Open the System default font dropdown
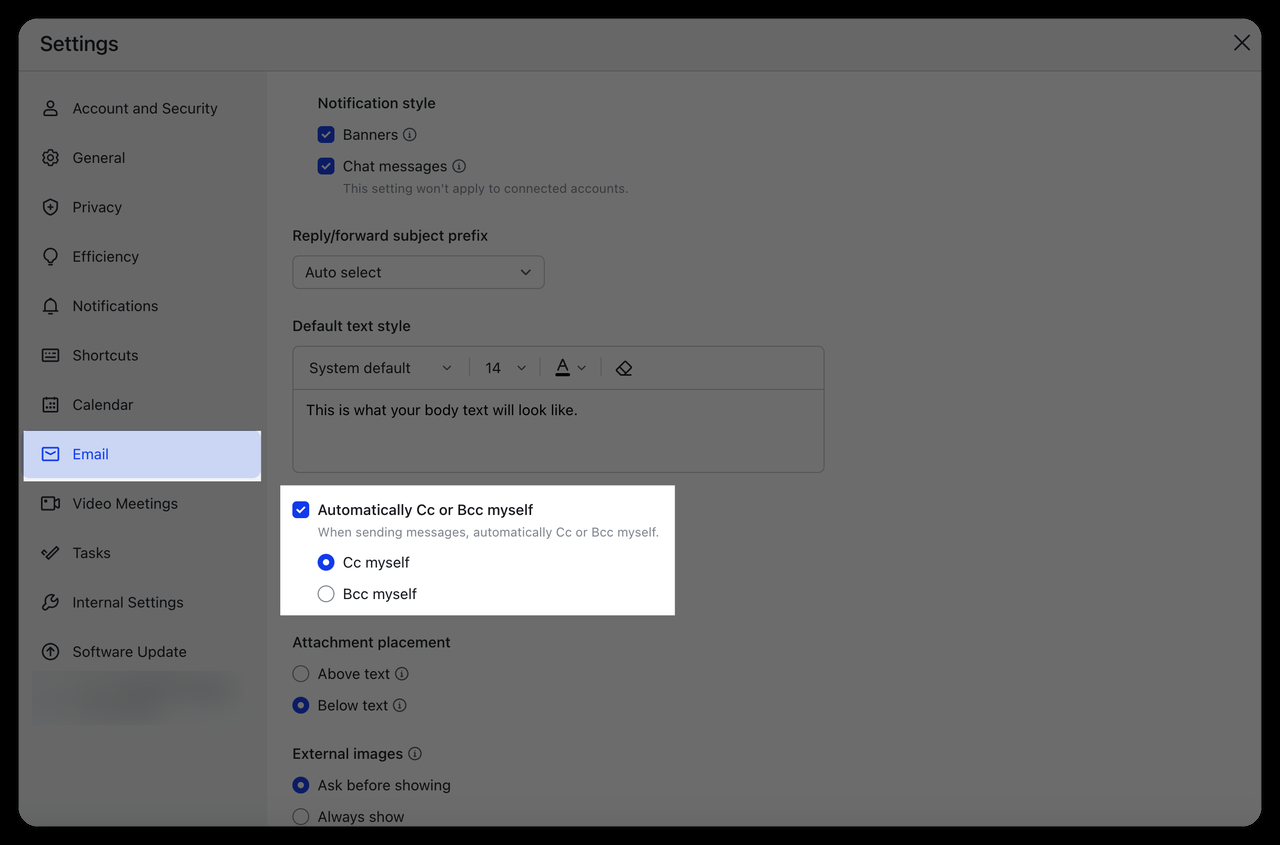The height and width of the screenshot is (845, 1280). tap(380, 368)
